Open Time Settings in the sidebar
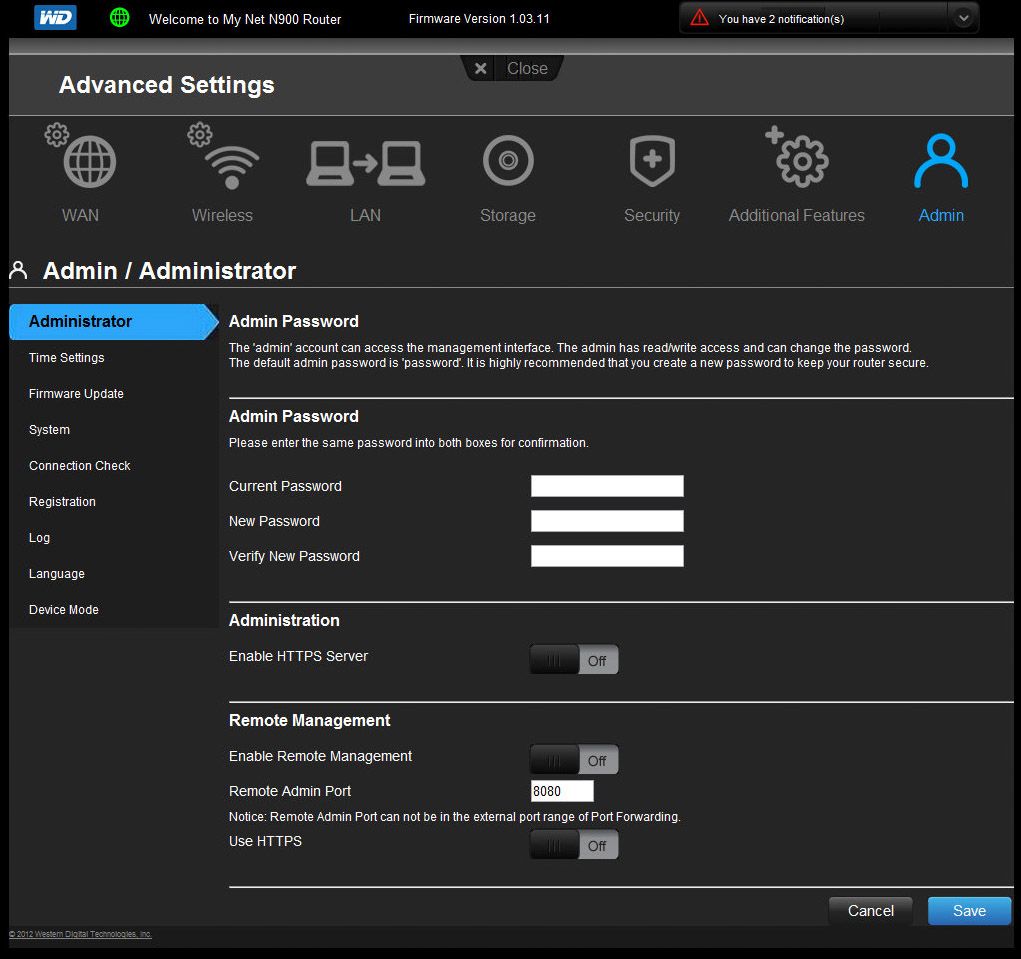Image resolution: width=1021 pixels, height=959 pixels. click(x=66, y=357)
